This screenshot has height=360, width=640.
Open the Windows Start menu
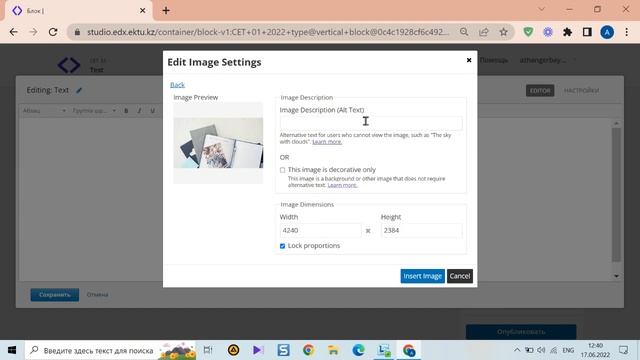coord(12,350)
